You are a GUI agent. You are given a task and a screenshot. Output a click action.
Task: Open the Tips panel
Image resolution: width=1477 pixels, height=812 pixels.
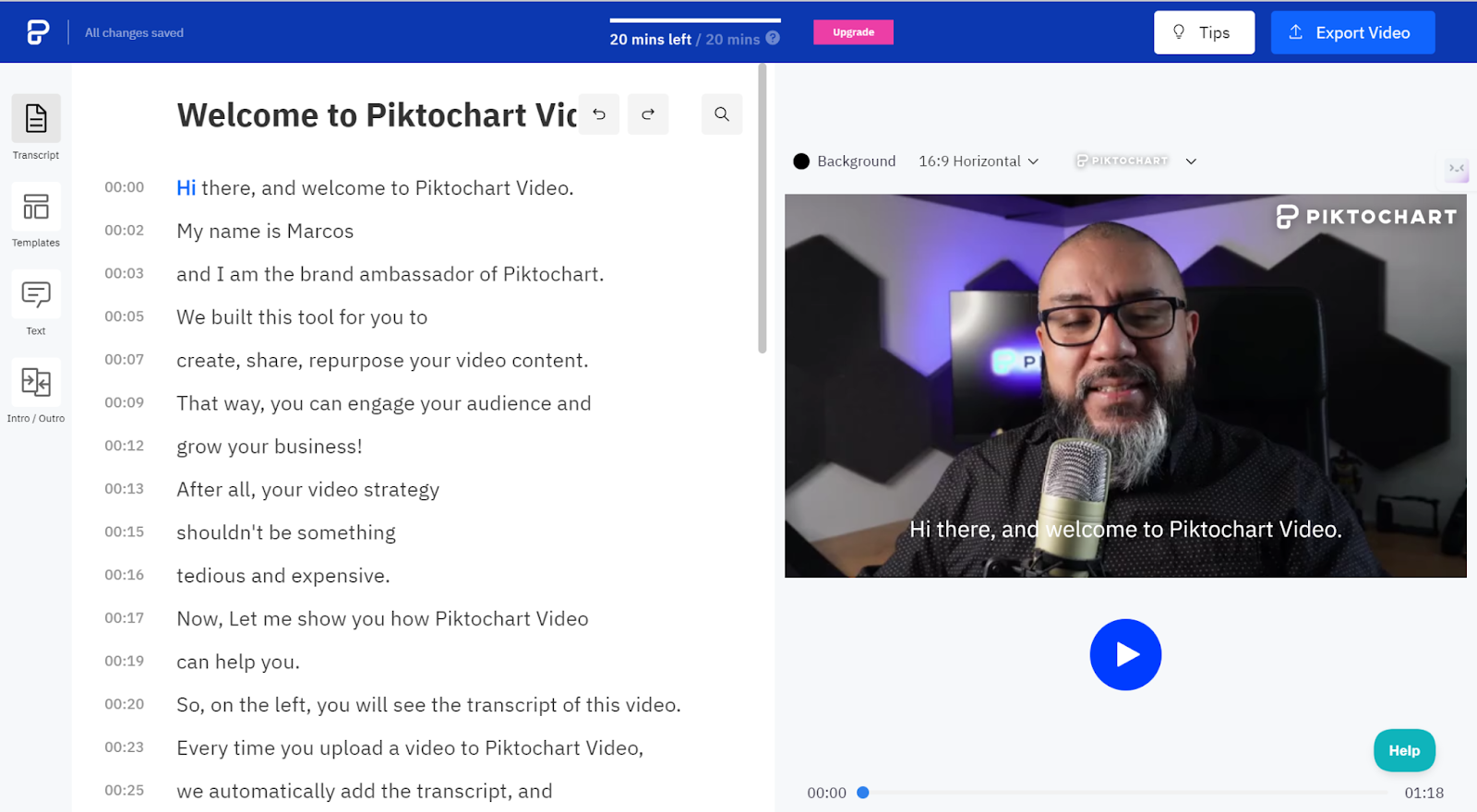(x=1204, y=32)
